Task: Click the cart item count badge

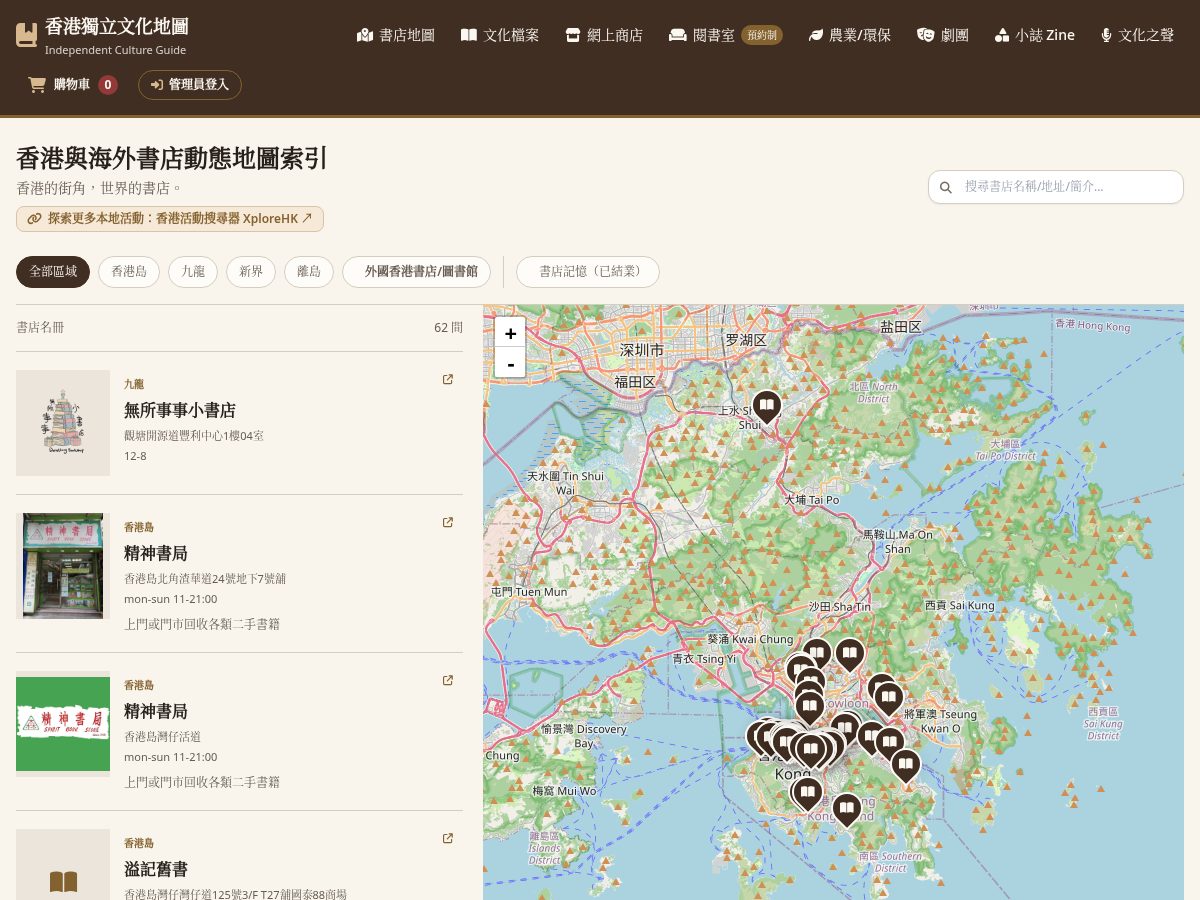Action: coord(108,85)
